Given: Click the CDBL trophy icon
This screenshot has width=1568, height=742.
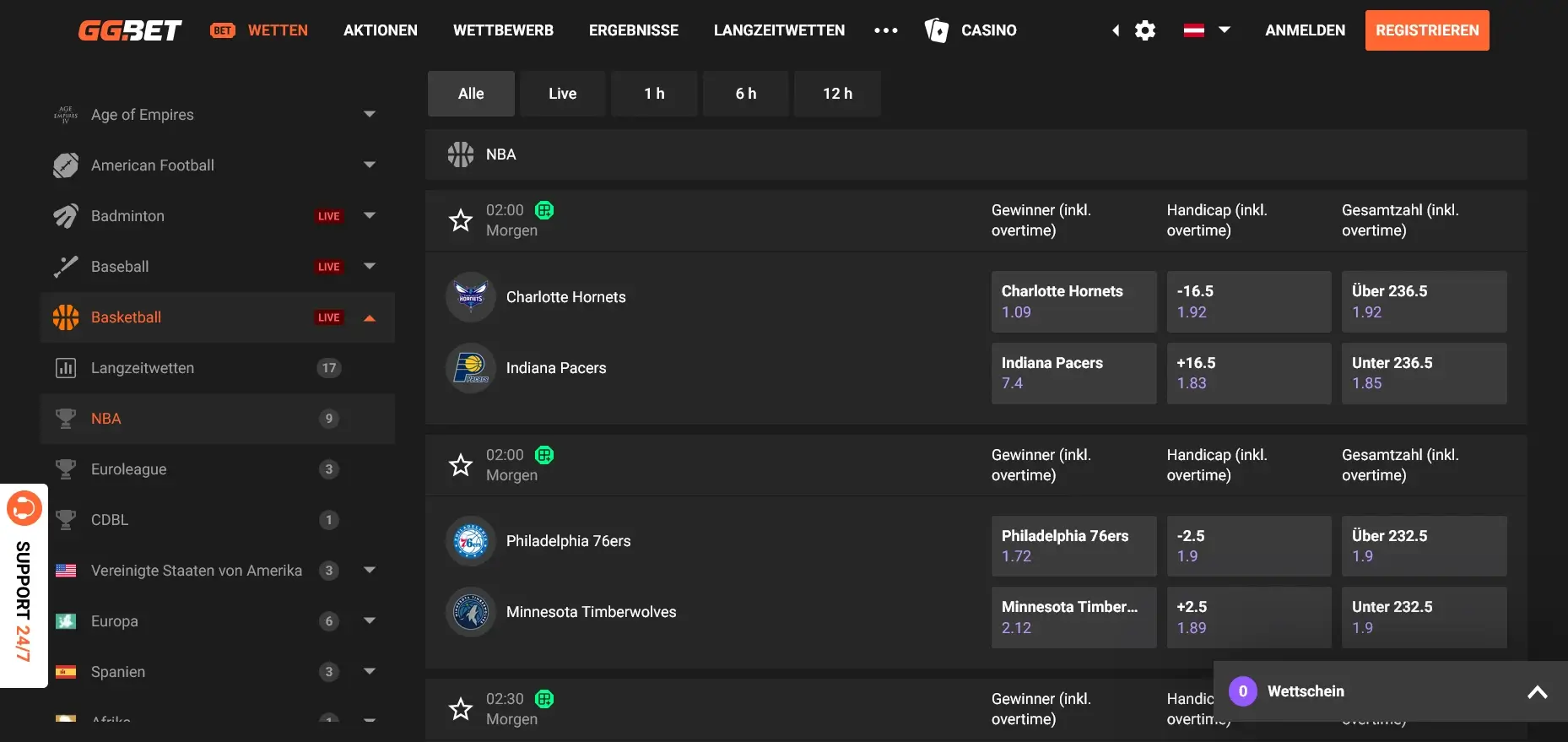Looking at the screenshot, I should click(66, 520).
